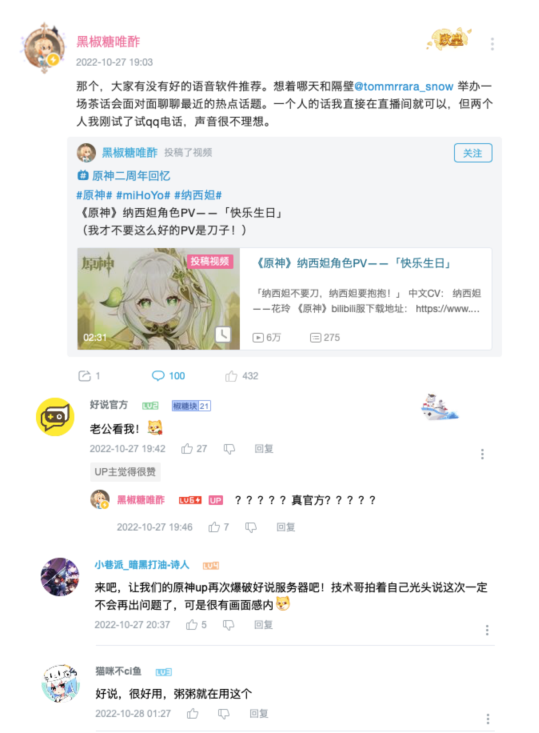
Task: Click the 关注 follow button
Action: pyautogui.click(x=473, y=153)
